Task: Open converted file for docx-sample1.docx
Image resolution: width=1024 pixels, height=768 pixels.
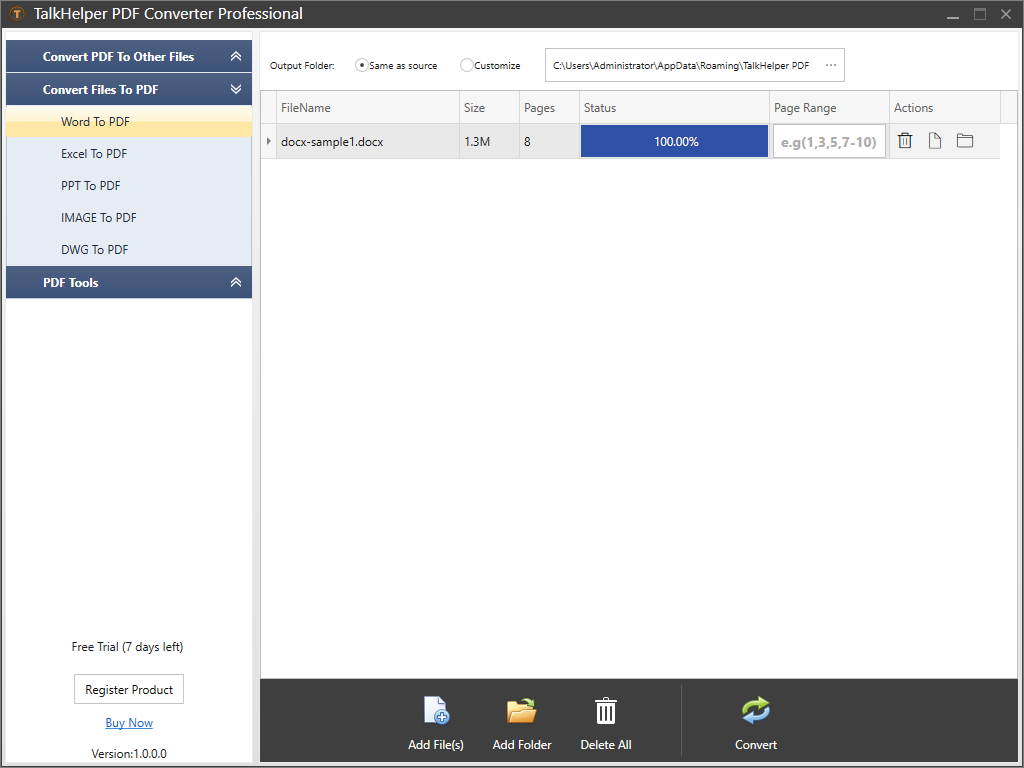Action: coord(935,140)
